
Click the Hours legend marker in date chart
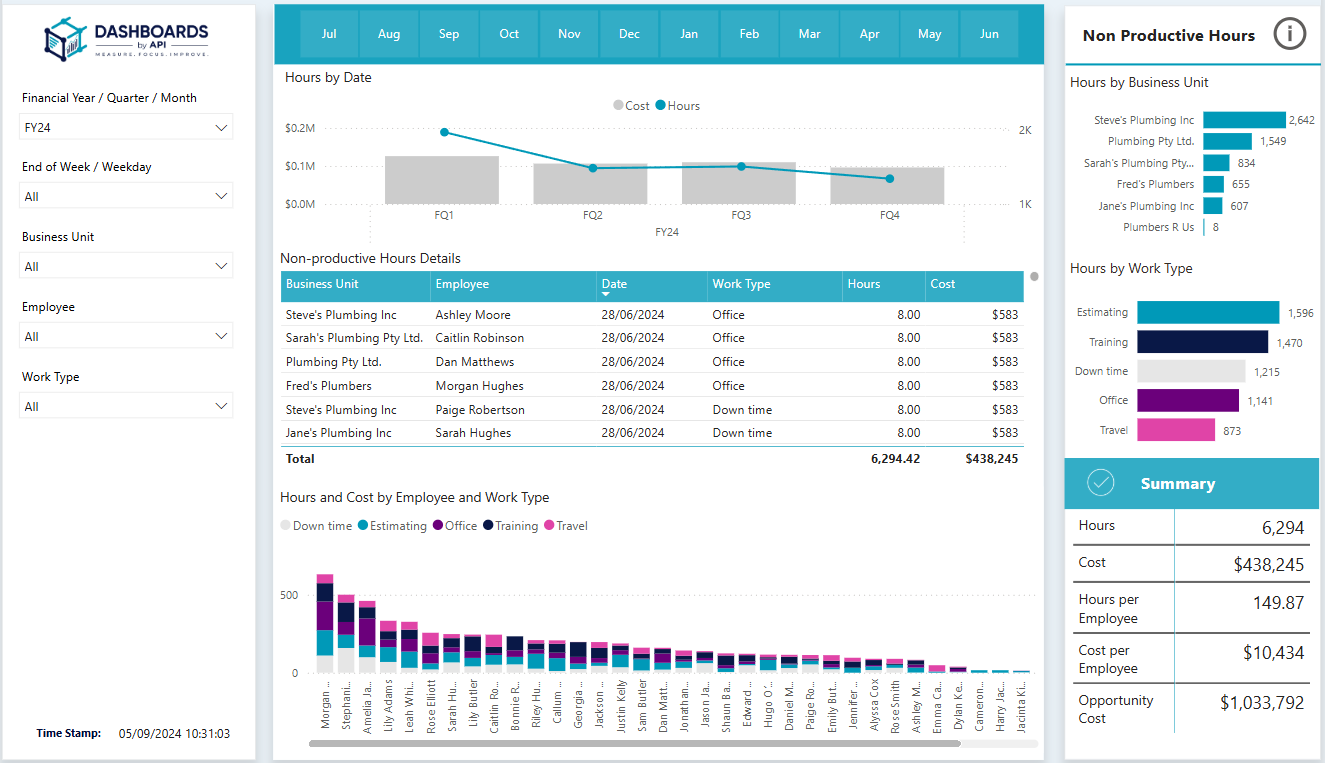660,106
